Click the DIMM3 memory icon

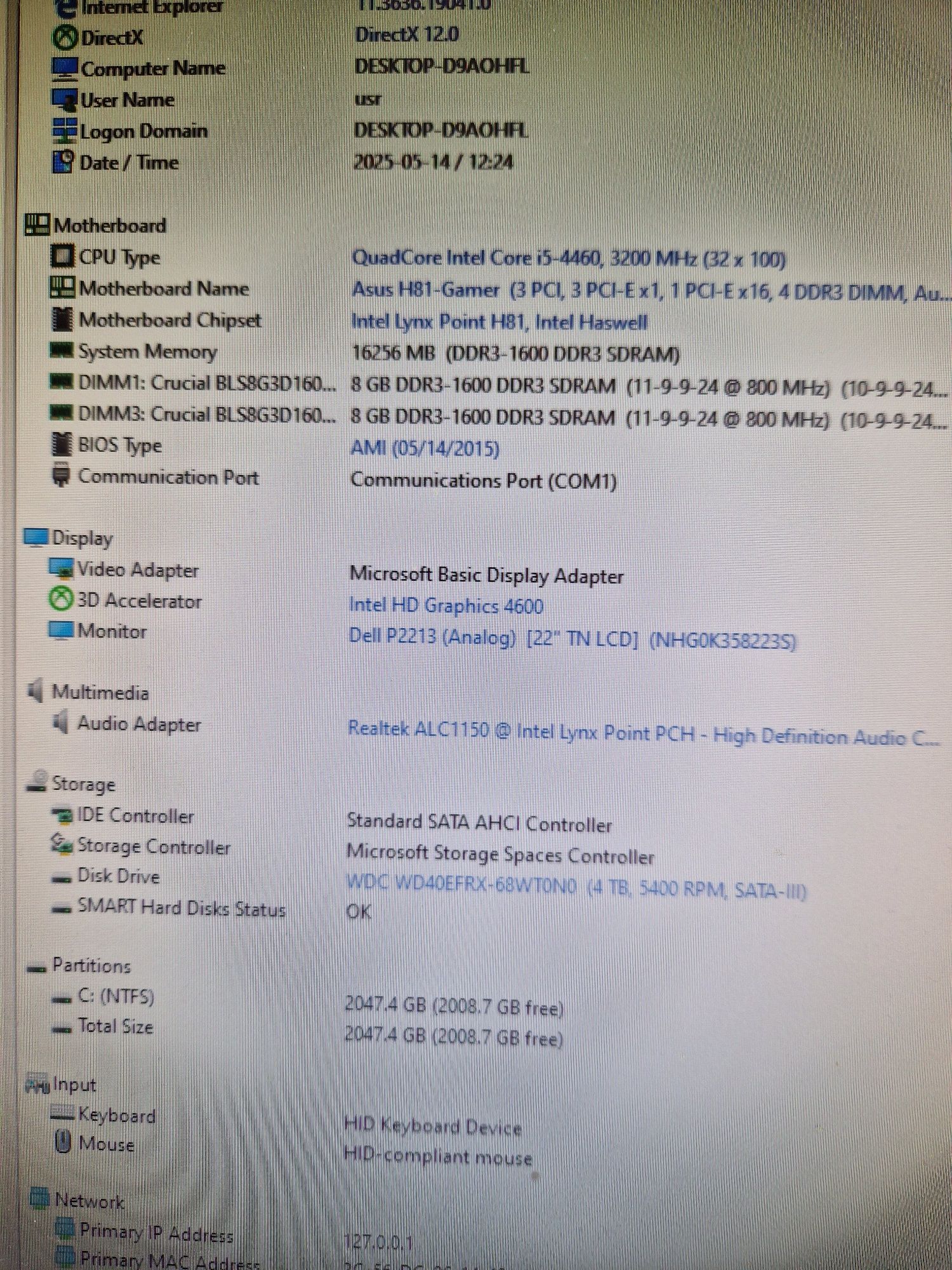pos(62,413)
